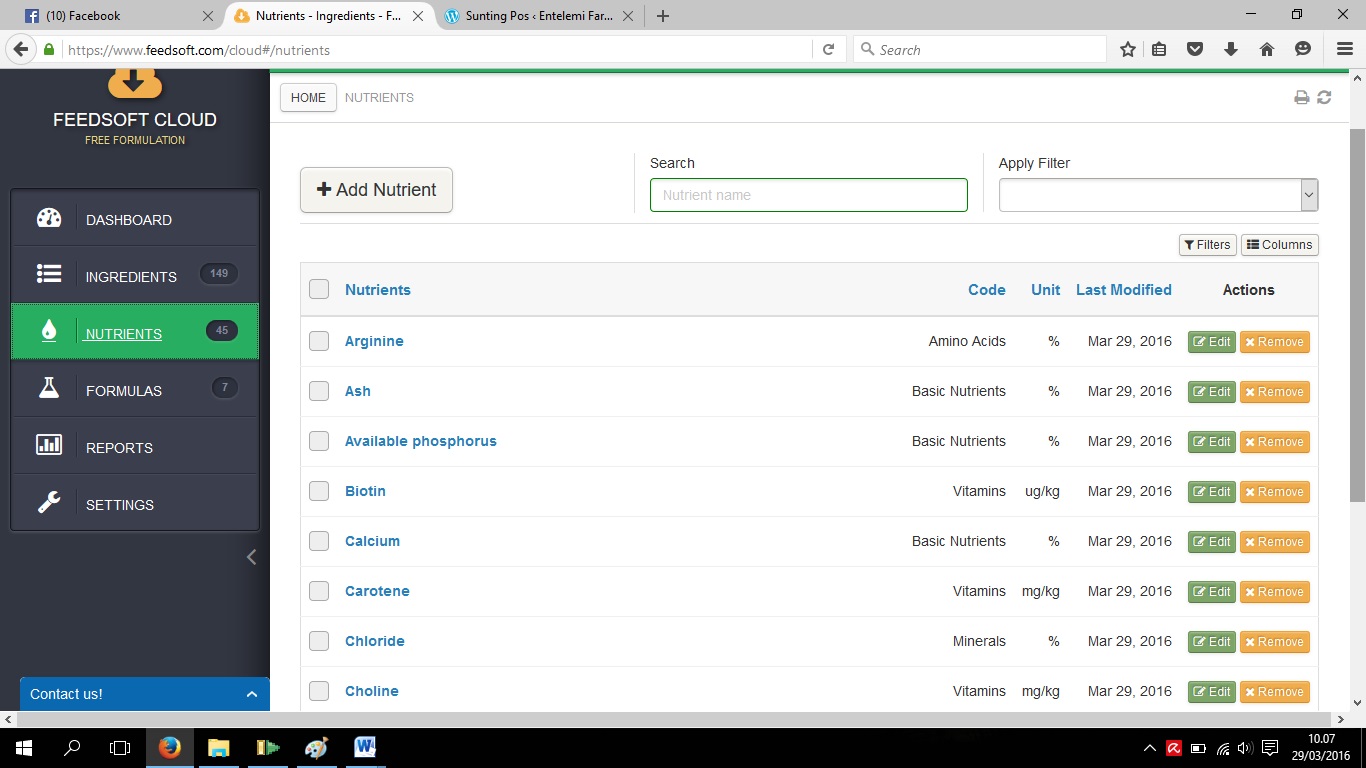Open Reports chart icon in sidebar
This screenshot has height=768, width=1366.
[49, 446]
